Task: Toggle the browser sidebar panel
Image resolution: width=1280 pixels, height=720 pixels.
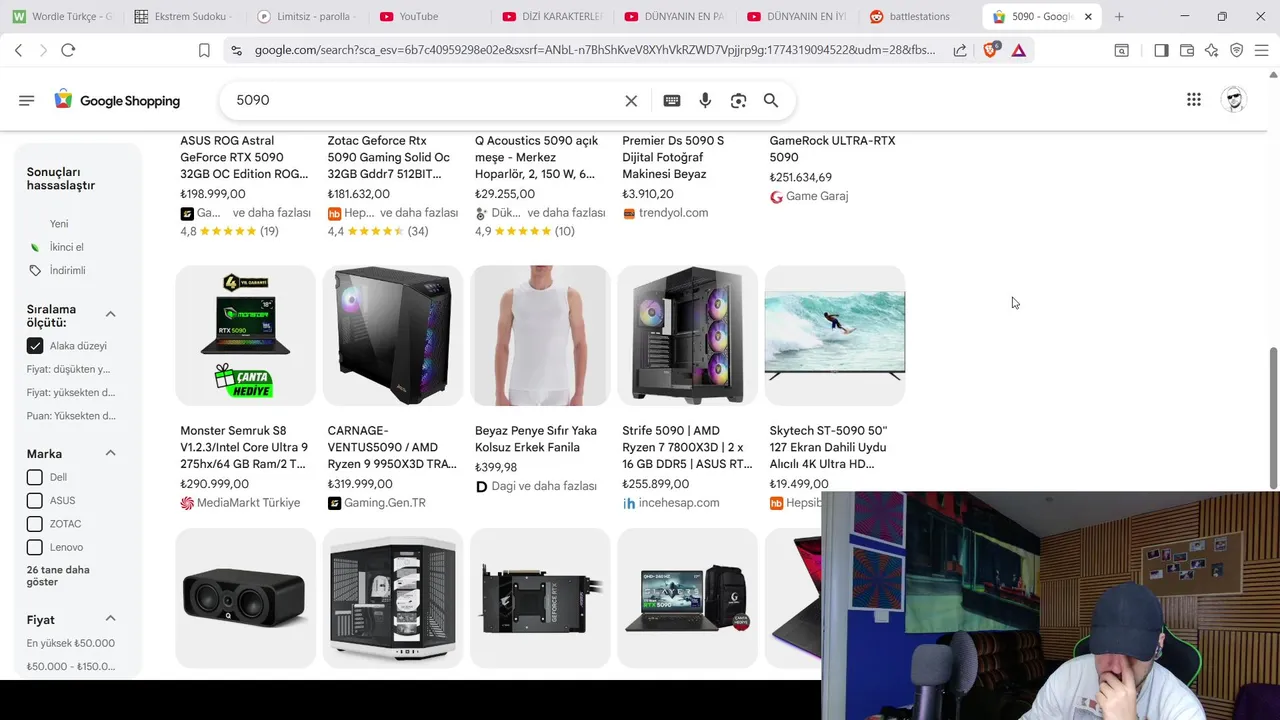Action: pyautogui.click(x=1161, y=50)
